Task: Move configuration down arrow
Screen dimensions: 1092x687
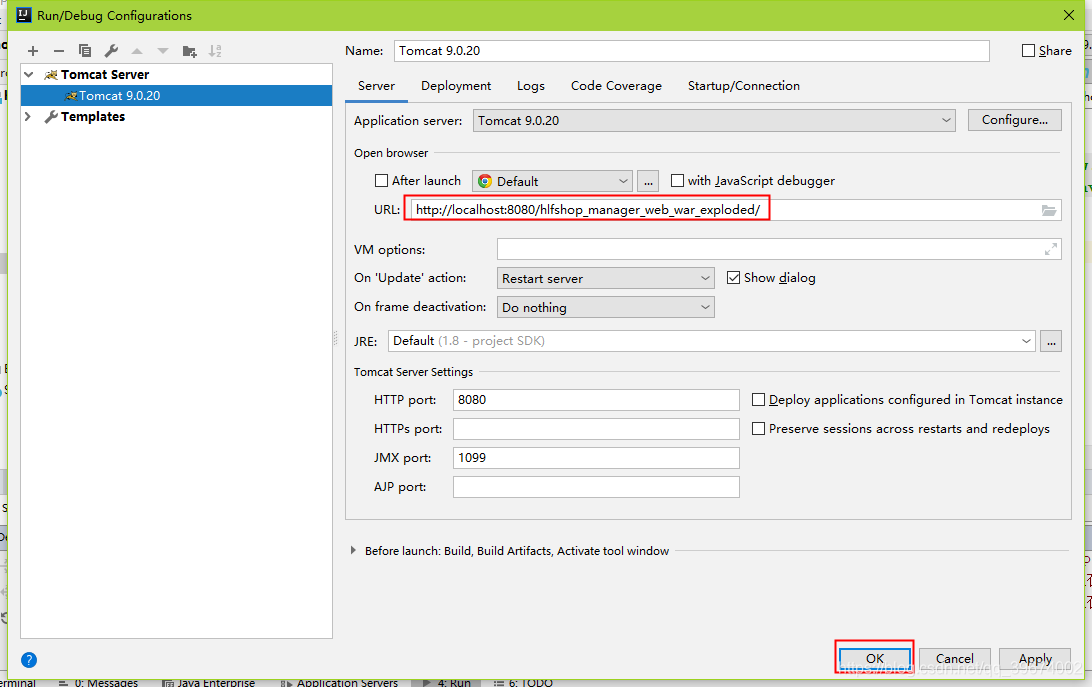Action: tap(163, 51)
